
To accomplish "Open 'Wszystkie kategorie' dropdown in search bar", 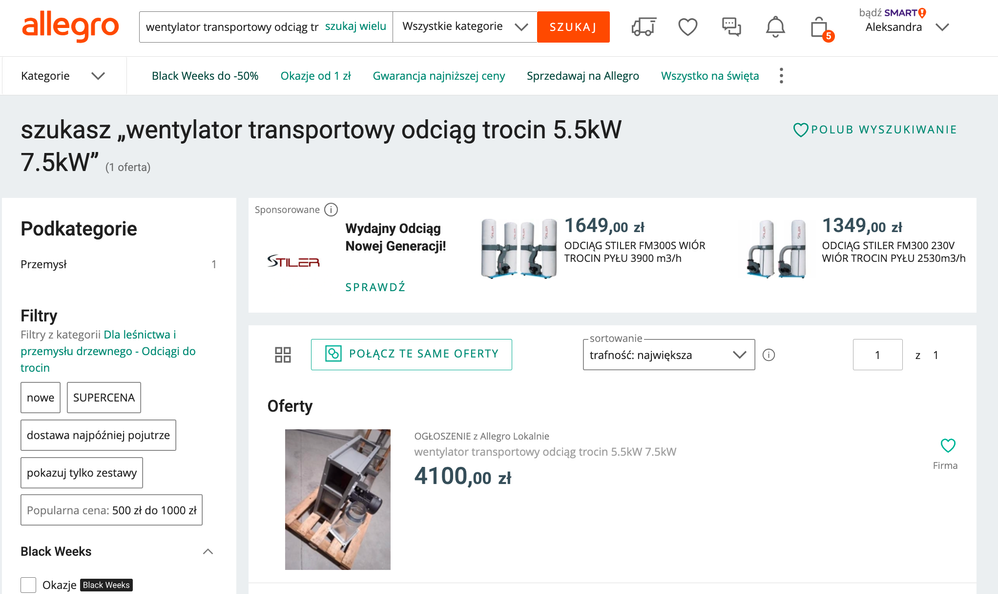I will coord(464,27).
